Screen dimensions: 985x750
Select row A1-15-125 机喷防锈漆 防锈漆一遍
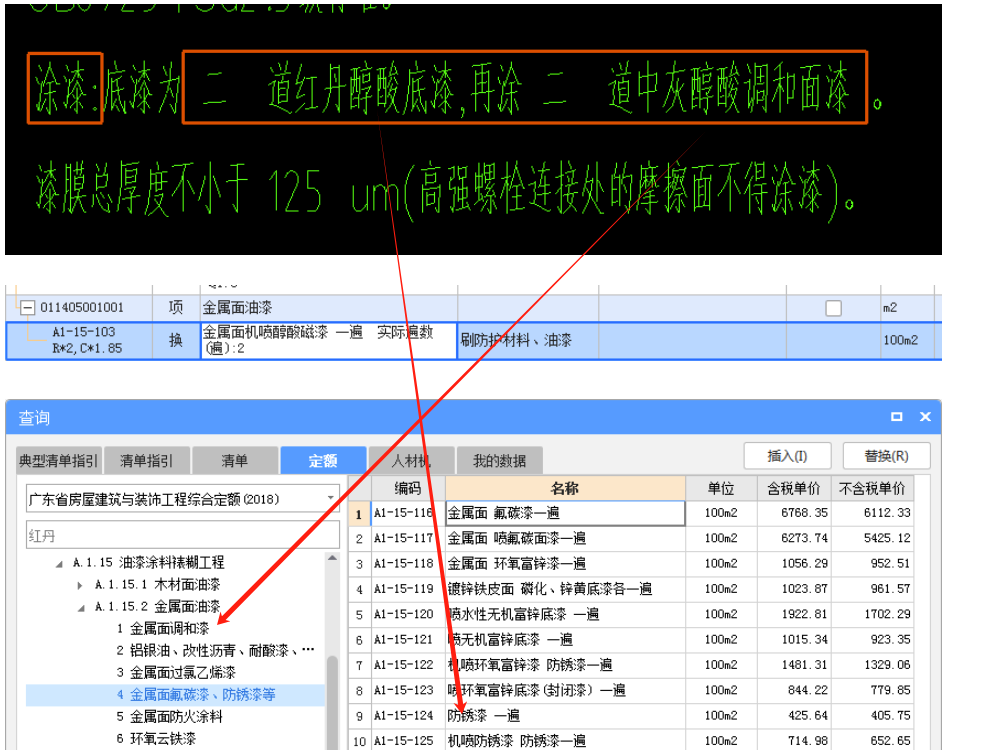[630, 741]
